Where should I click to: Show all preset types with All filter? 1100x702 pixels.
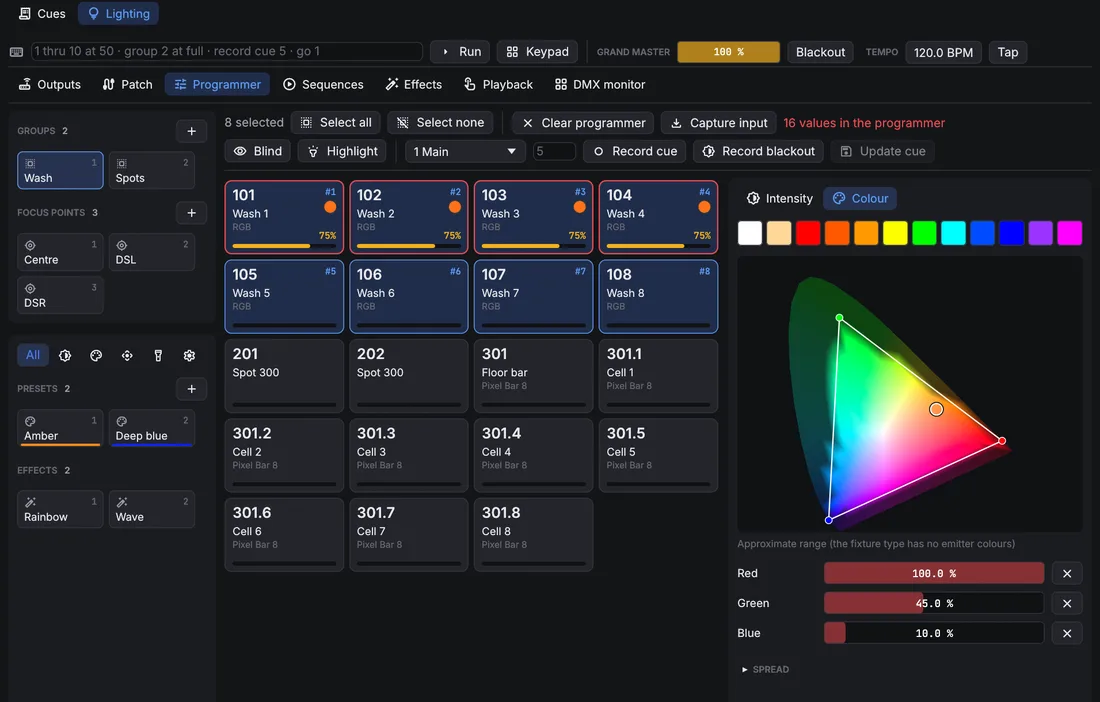click(33, 355)
